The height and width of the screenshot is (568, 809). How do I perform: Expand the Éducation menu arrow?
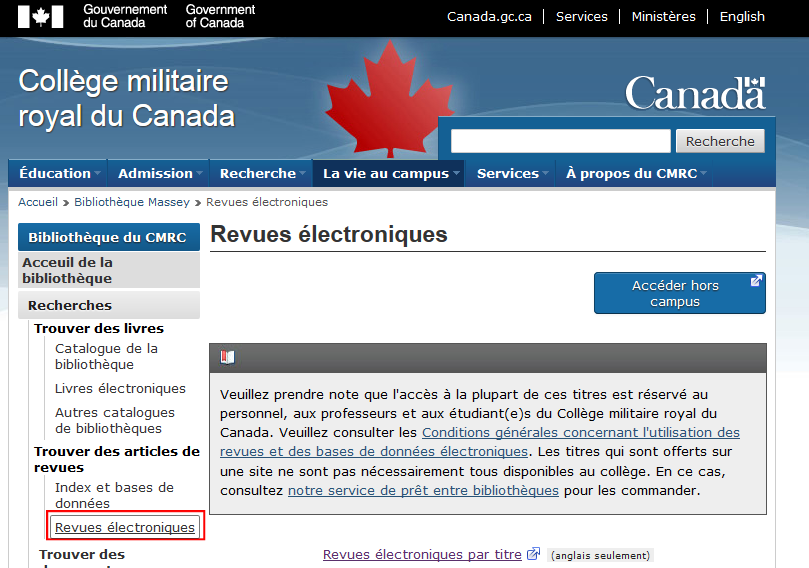(x=97, y=174)
